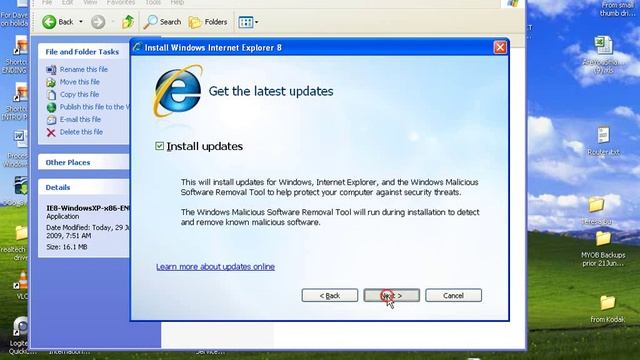Uncheck the Install updates checkbox

(x=160, y=146)
